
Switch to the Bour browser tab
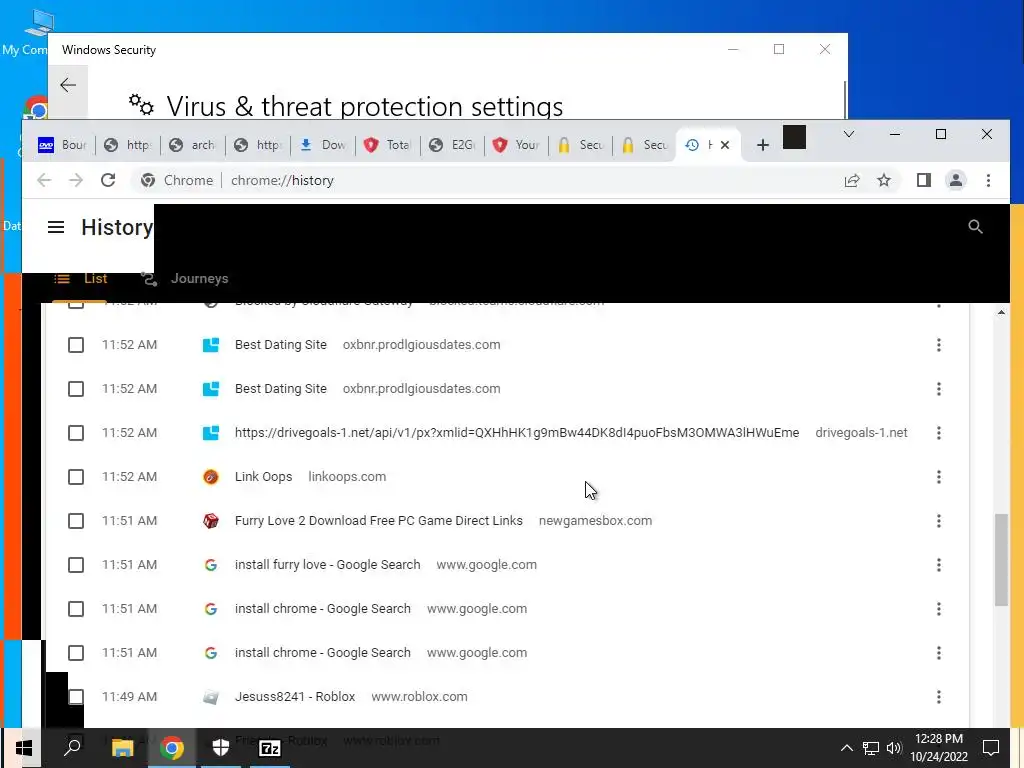point(63,145)
